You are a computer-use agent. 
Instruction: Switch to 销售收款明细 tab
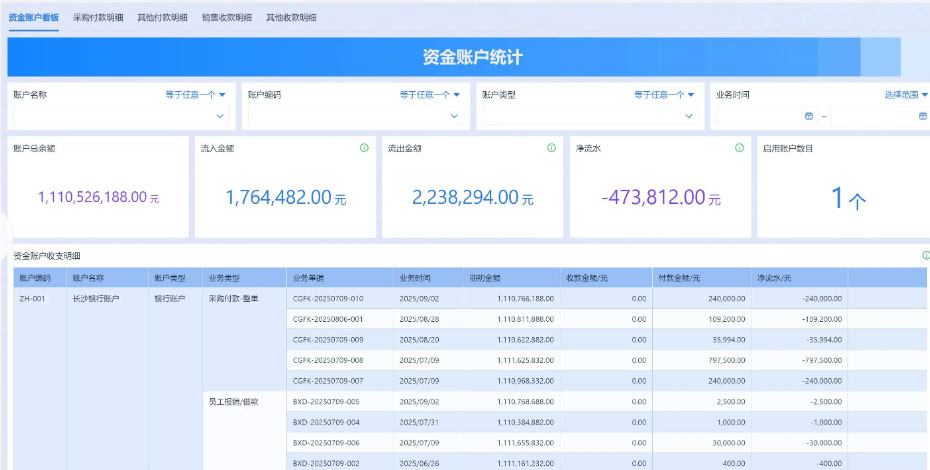coord(226,18)
